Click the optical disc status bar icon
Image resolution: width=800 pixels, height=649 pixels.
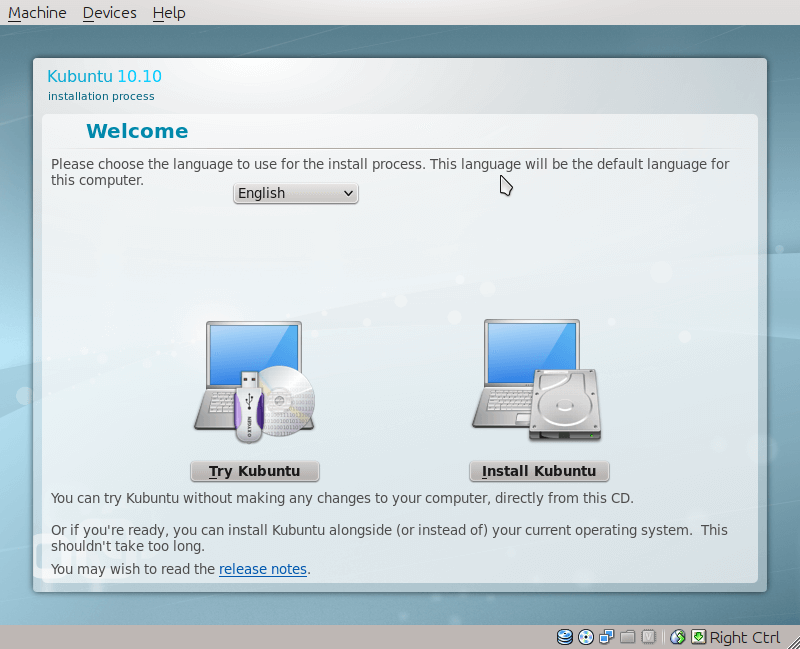tap(586, 637)
